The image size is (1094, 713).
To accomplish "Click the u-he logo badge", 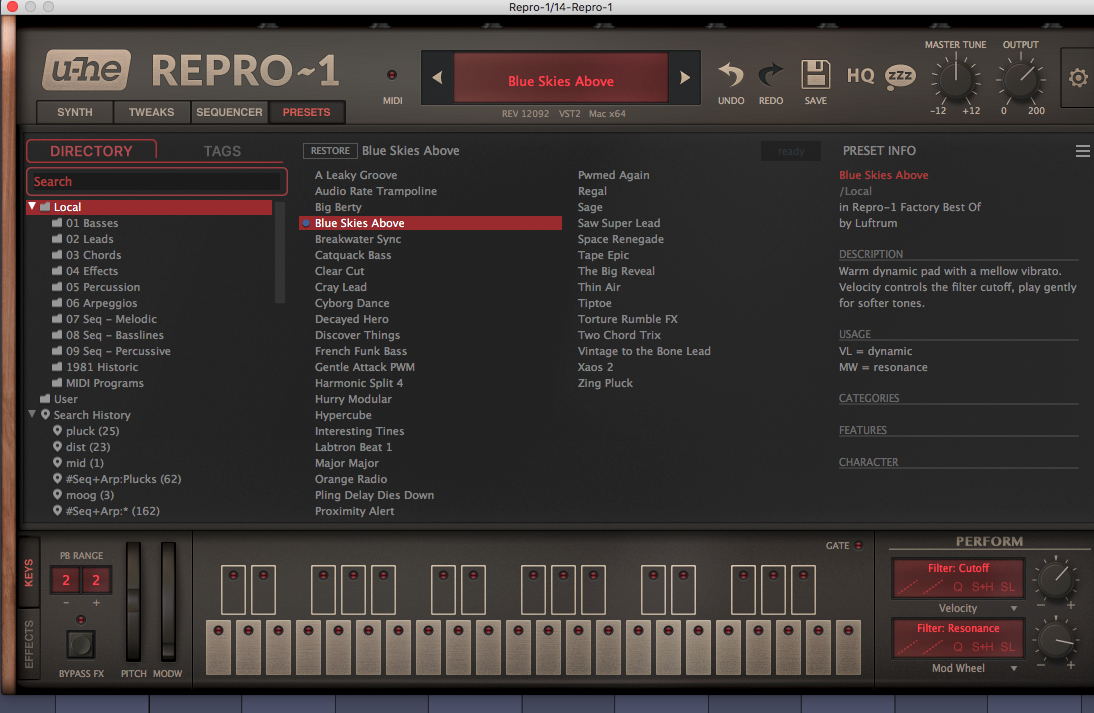I will 87,70.
